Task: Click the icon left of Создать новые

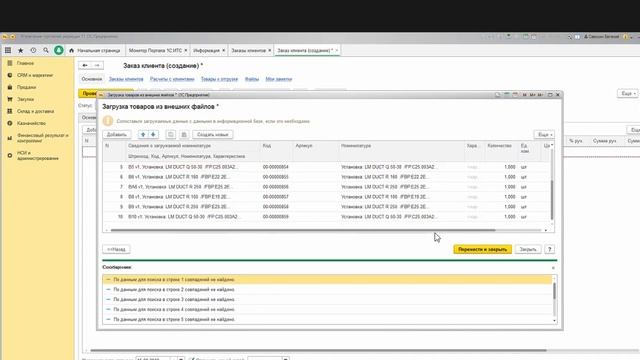Action: coord(184,134)
